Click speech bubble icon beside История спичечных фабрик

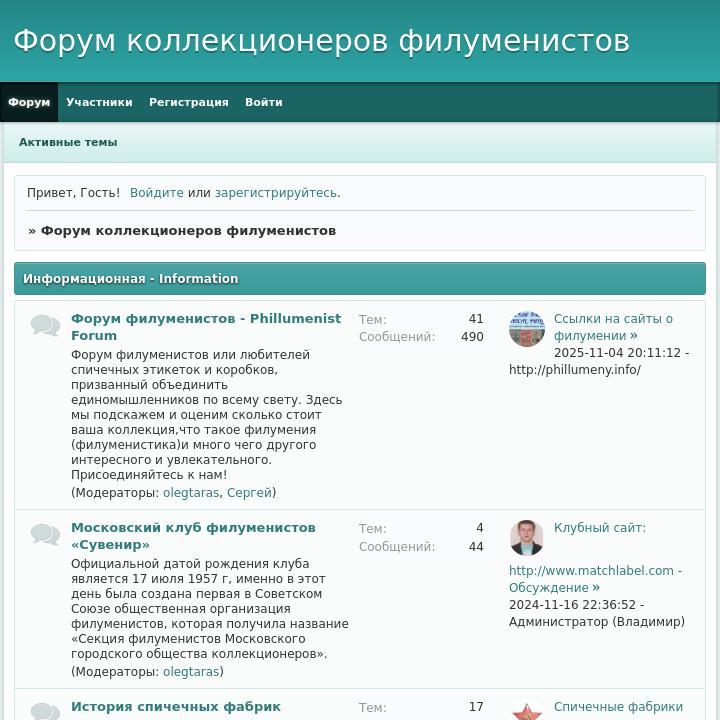click(45, 711)
